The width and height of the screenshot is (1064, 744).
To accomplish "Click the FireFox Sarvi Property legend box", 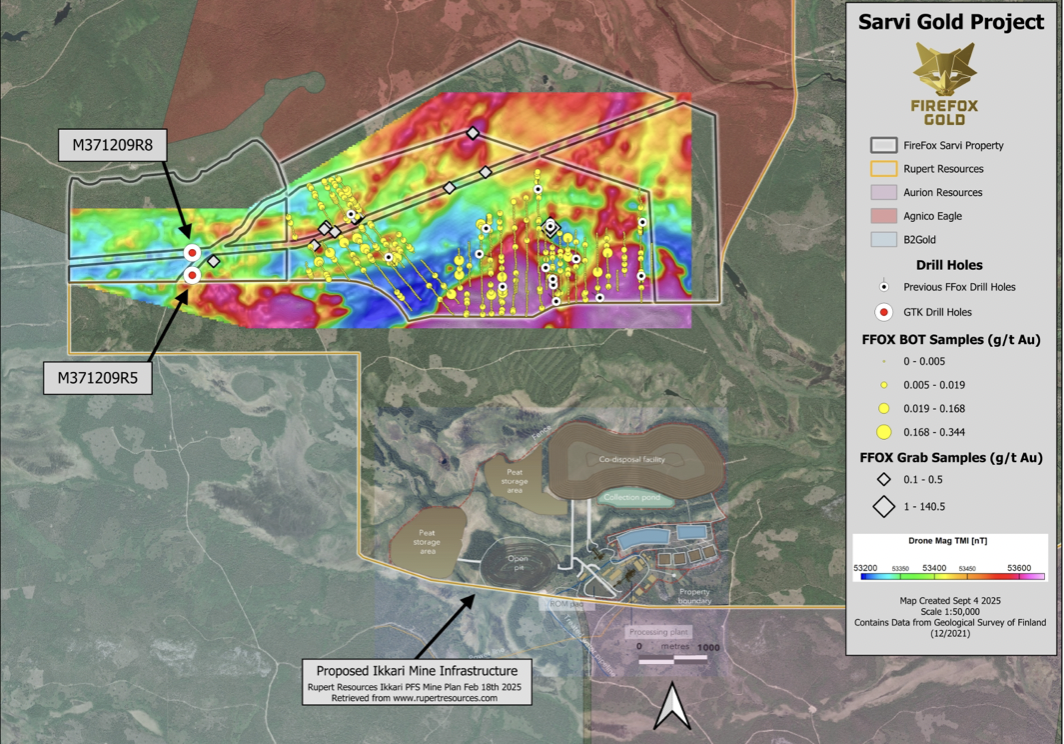I will (884, 145).
